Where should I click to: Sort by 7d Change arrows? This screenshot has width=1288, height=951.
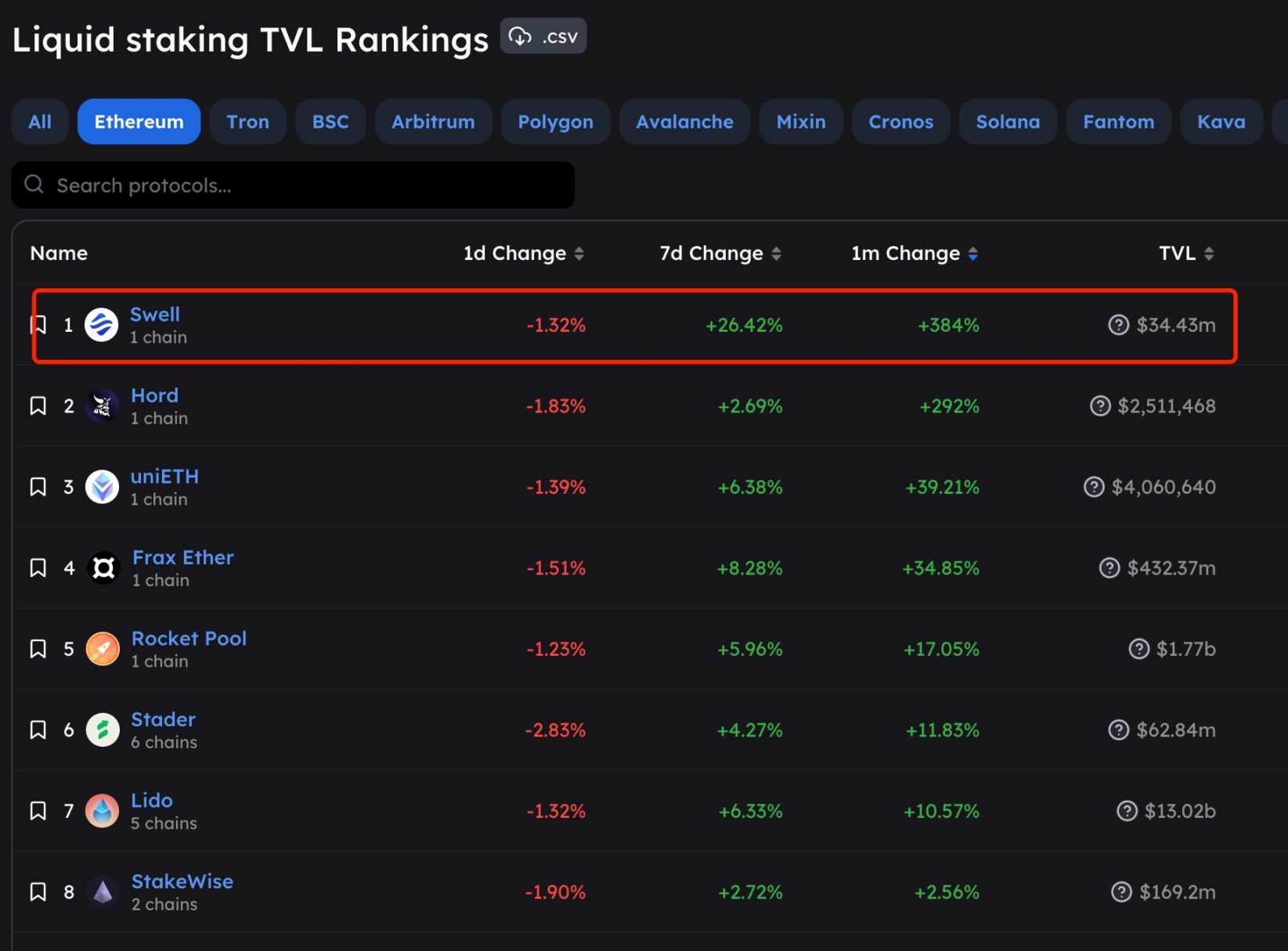coord(776,254)
